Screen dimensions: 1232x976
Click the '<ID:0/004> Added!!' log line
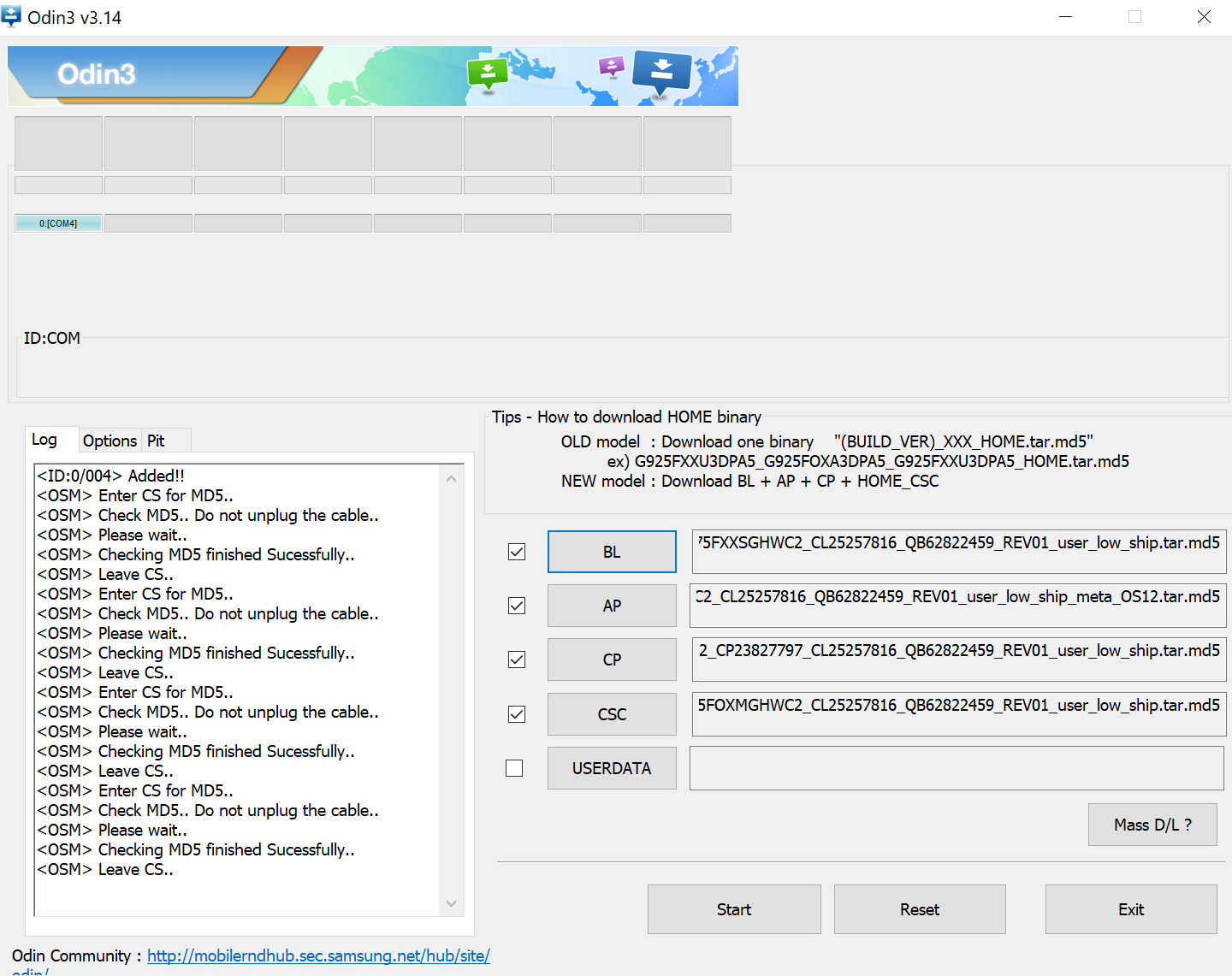click(x=110, y=476)
